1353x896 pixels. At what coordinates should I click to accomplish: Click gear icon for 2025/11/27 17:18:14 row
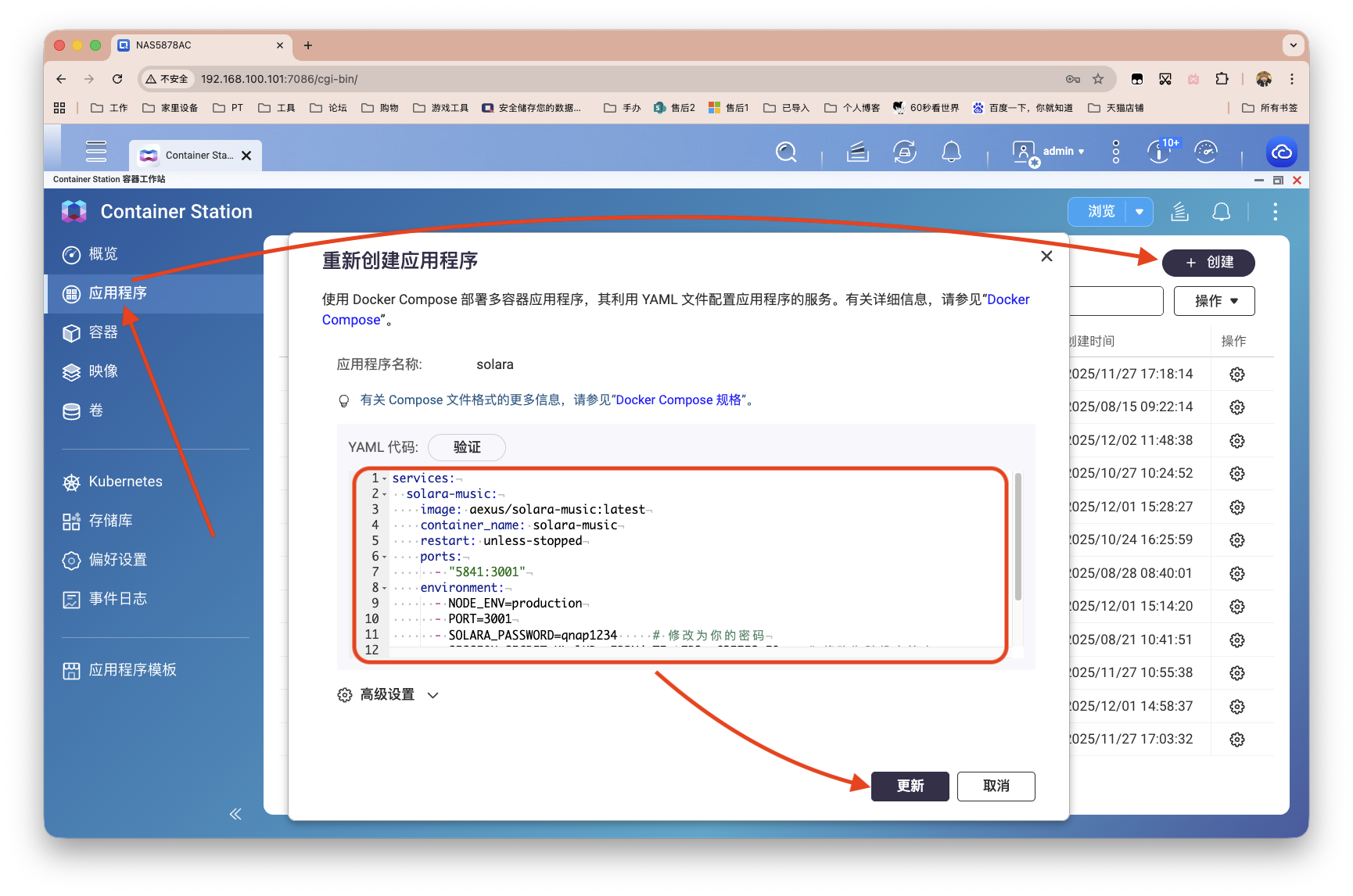click(1236, 375)
